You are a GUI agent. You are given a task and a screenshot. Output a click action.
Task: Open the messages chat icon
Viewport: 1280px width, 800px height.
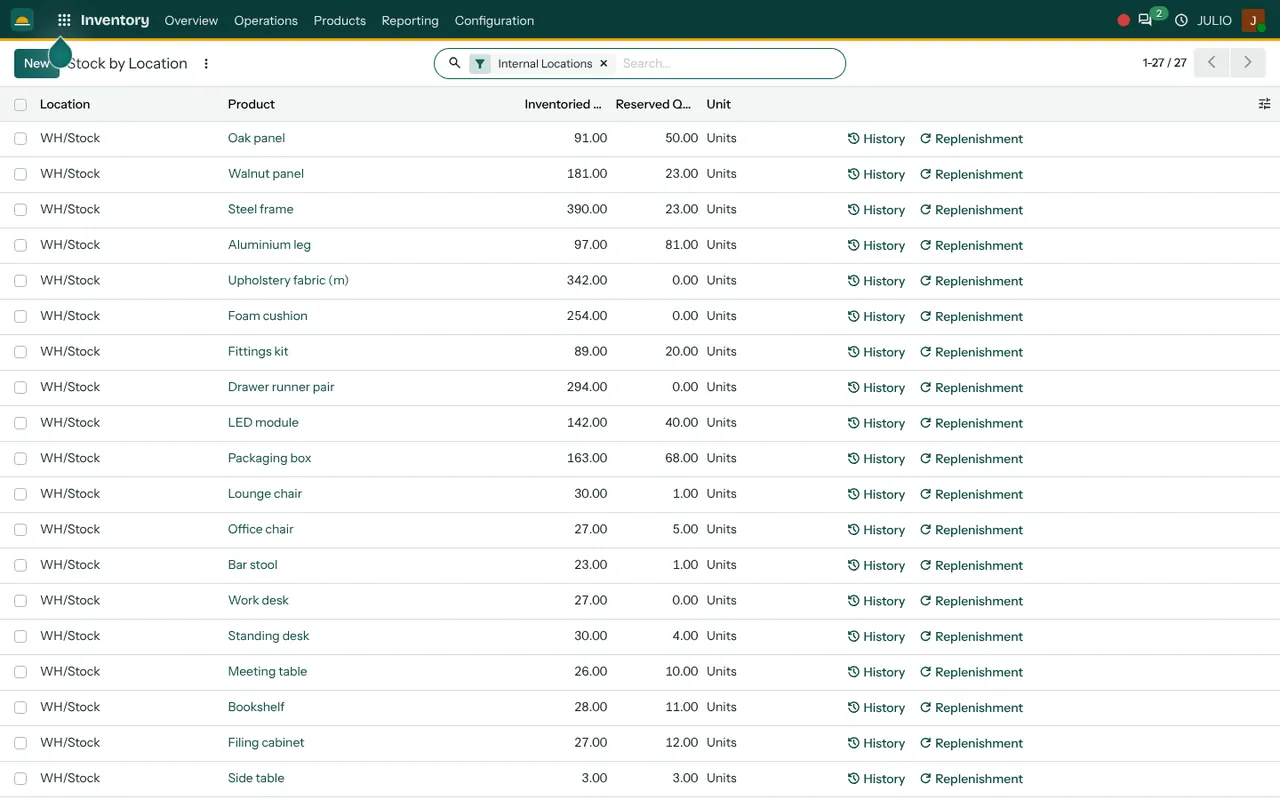tap(1145, 20)
